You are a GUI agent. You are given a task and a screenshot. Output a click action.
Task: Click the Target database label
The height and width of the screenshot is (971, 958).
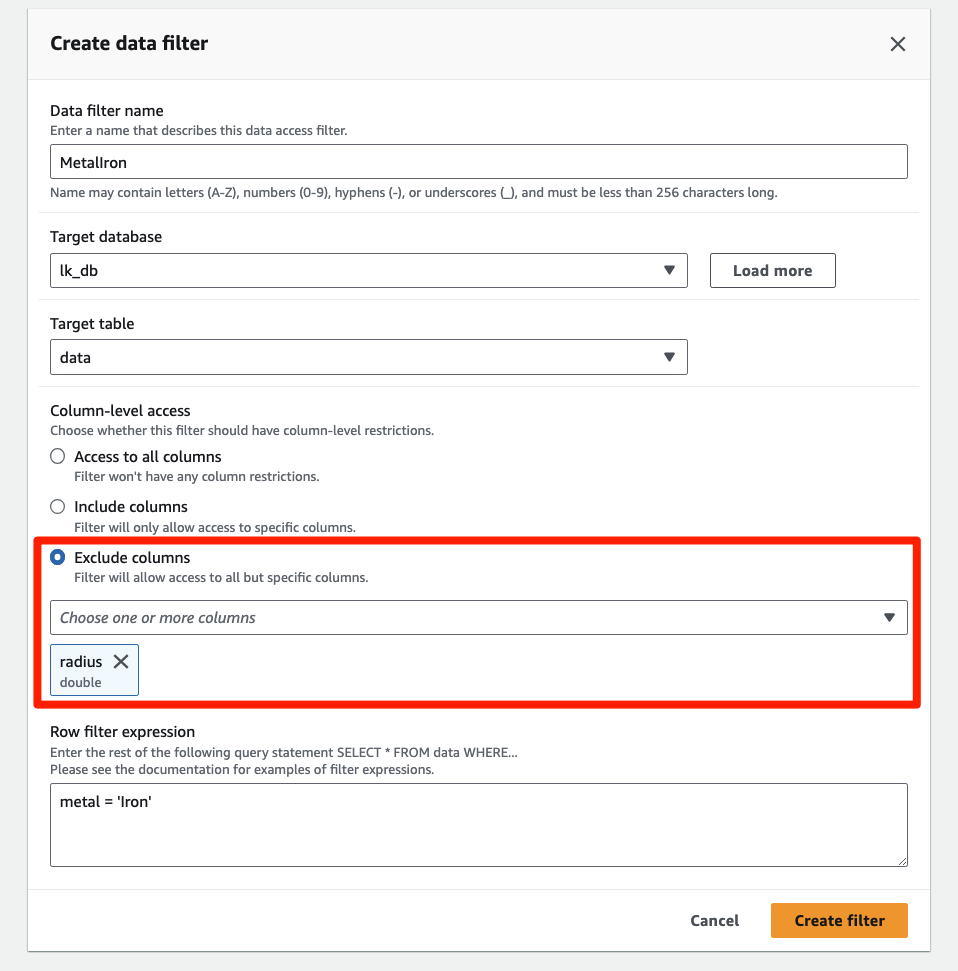(x=106, y=237)
